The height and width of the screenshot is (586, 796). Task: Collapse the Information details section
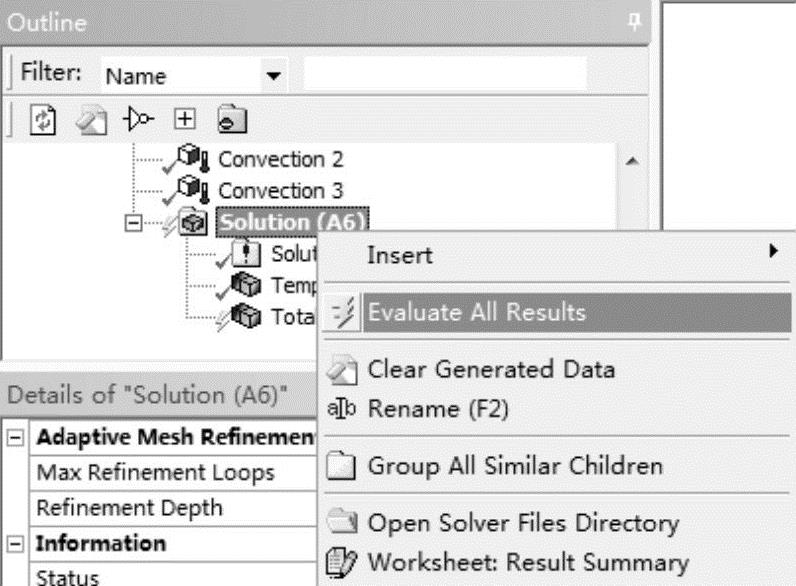point(15,544)
